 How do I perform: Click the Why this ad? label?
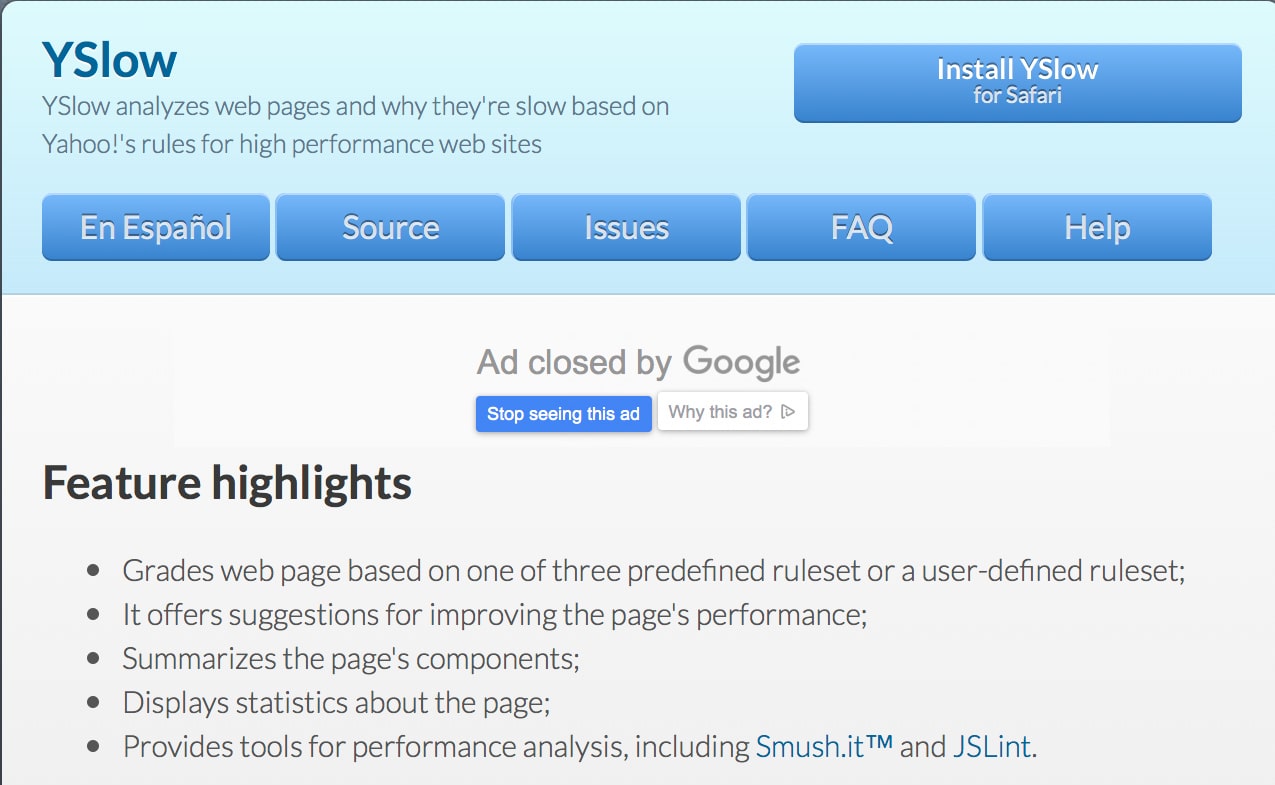722,410
